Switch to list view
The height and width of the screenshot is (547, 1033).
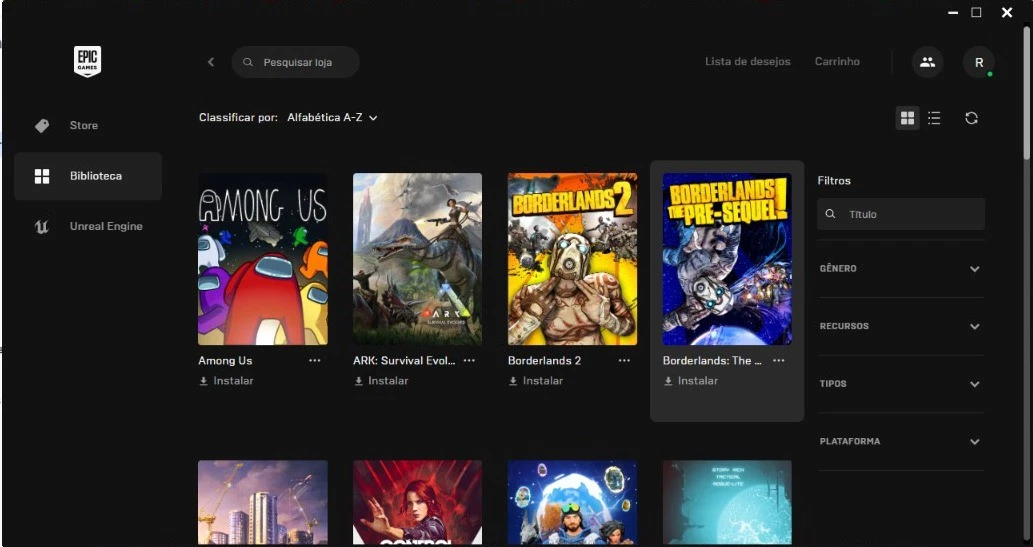click(x=934, y=118)
